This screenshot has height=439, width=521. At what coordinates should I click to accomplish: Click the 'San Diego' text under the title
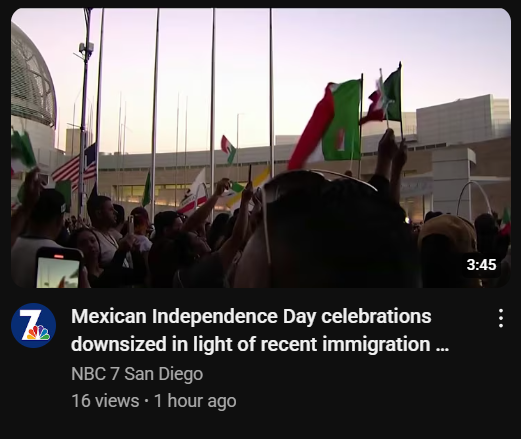click(163, 374)
